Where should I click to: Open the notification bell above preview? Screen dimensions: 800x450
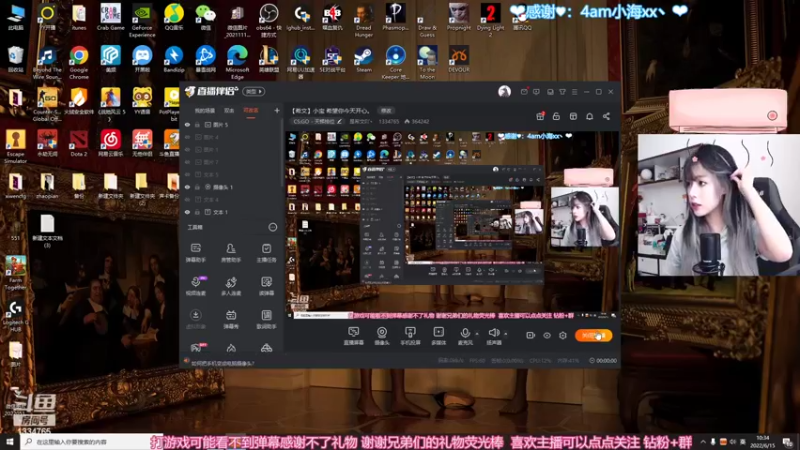tap(589, 116)
